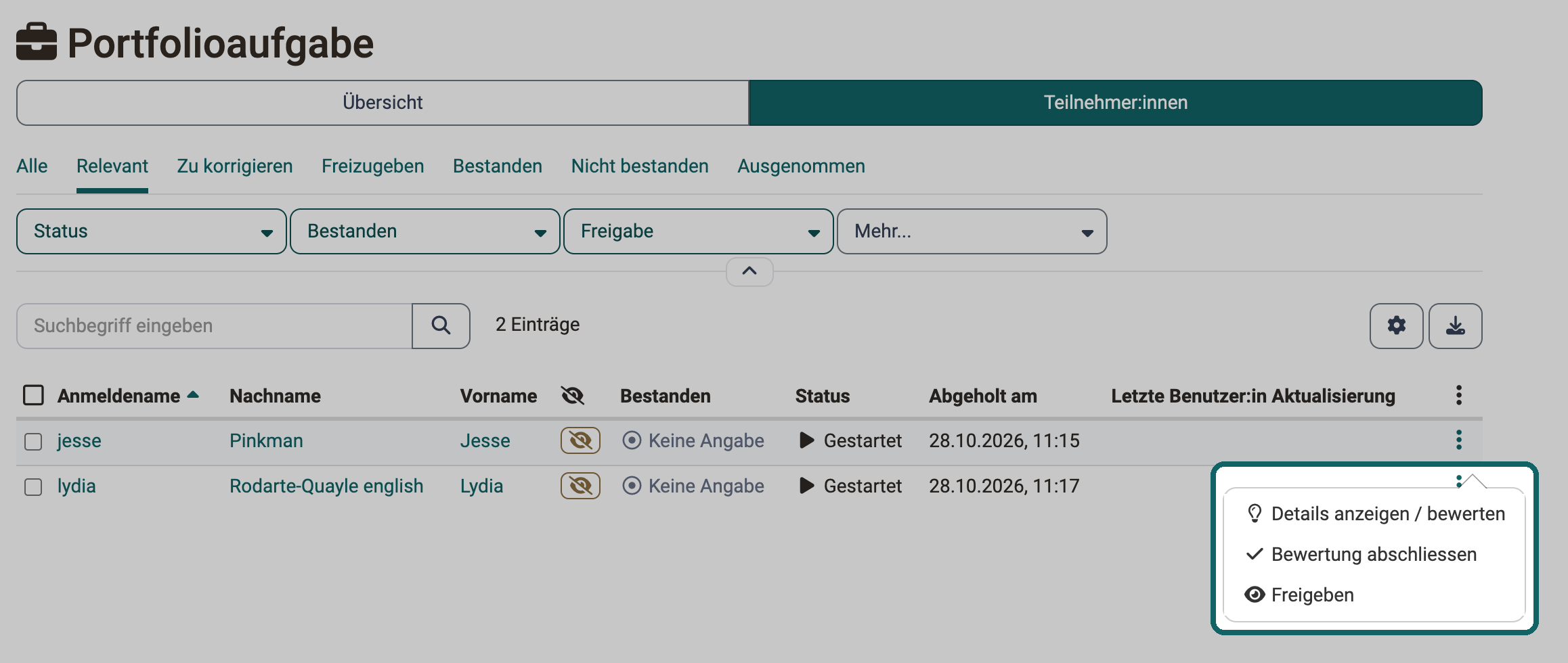Open column header three-dot menu
This screenshot has width=1568, height=663.
[1459, 395]
